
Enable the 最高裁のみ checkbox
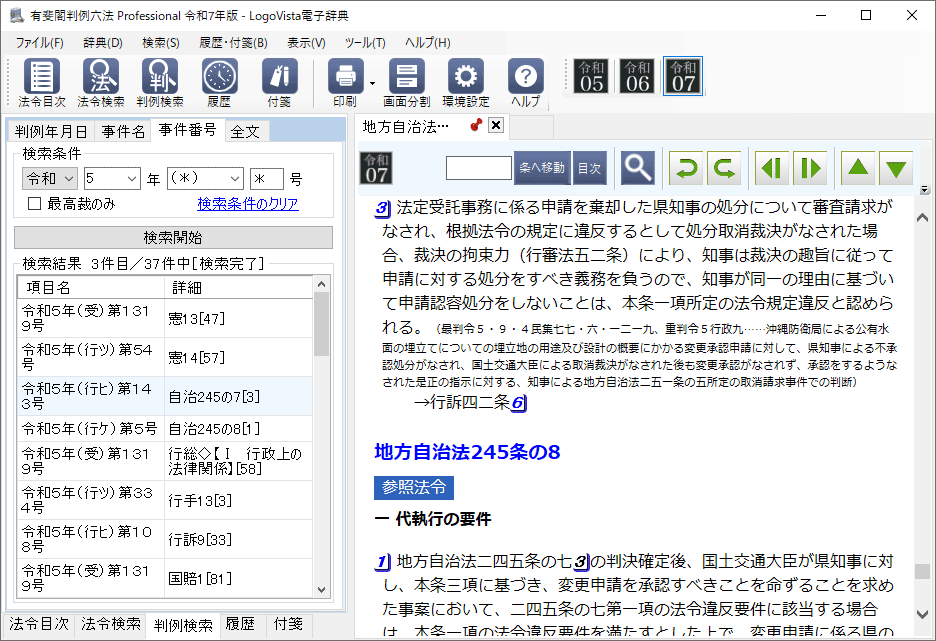click(x=35, y=204)
